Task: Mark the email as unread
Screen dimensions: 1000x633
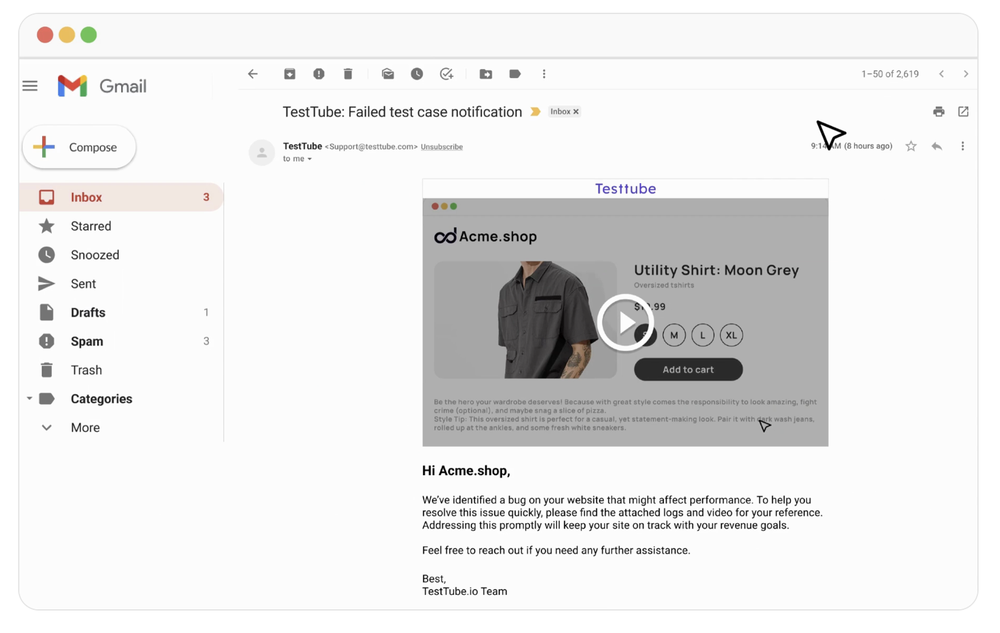Action: click(388, 74)
